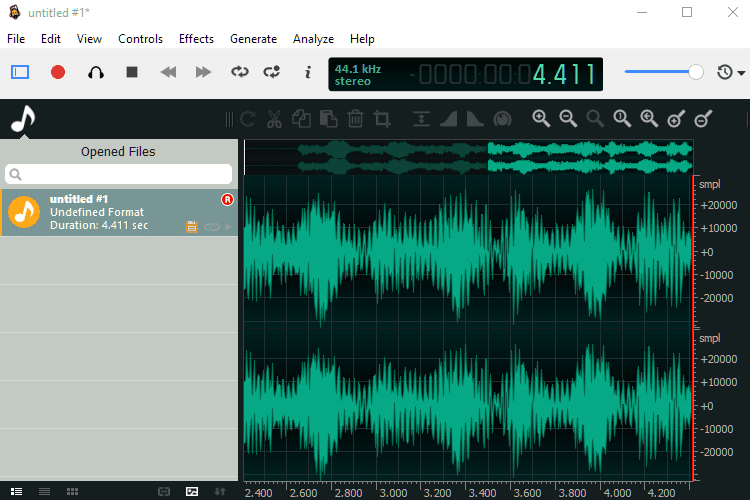Viewport: 750px width, 500px height.
Task: Click the orange music note file thumbnail
Action: click(x=24, y=212)
